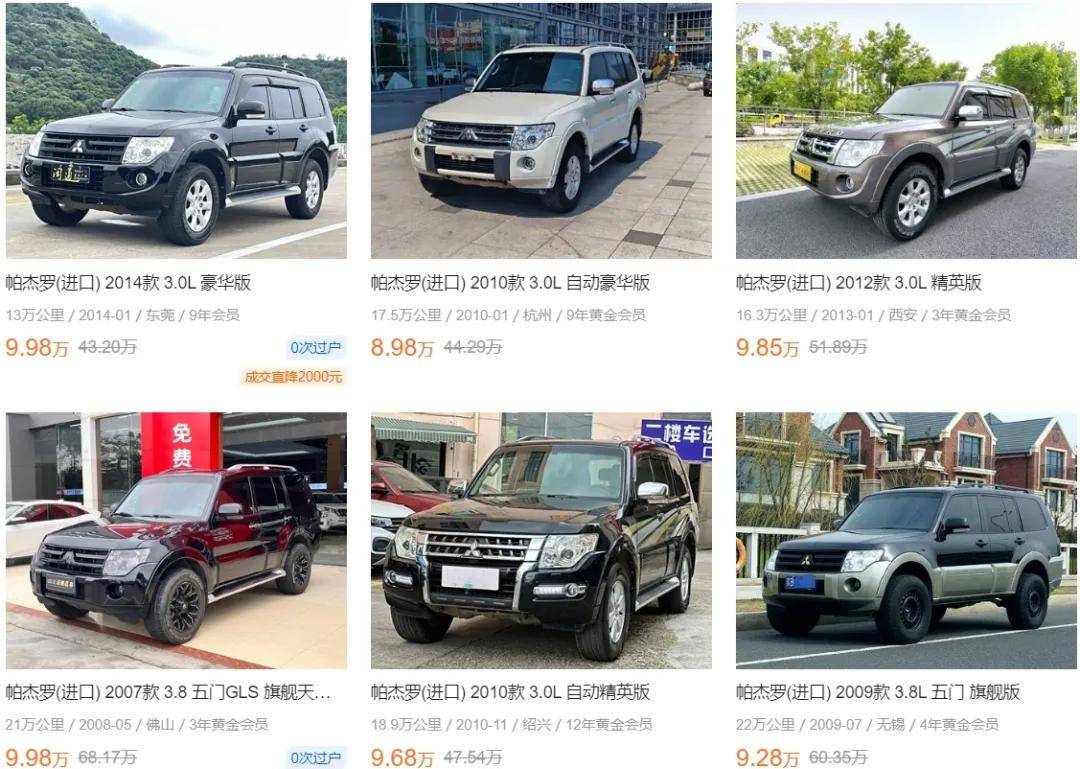Open the black 2010 Pajero with bull bar photo
This screenshot has height=769, width=1080.
tap(541, 540)
